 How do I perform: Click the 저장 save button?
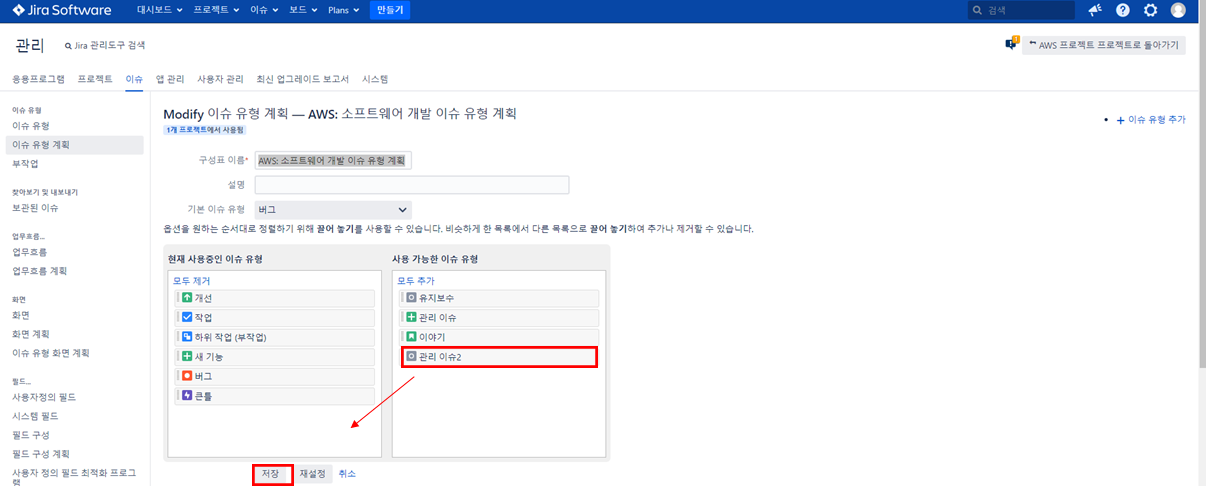tap(271, 473)
